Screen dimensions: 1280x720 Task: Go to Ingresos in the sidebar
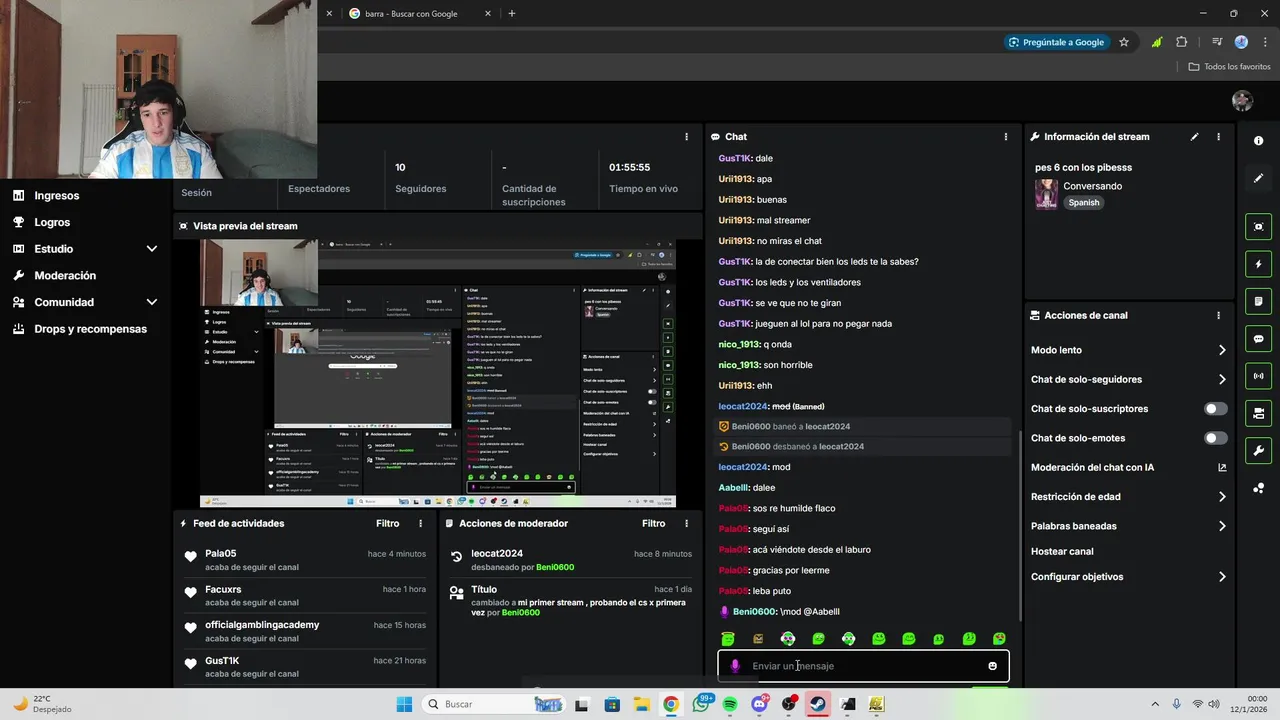point(56,196)
